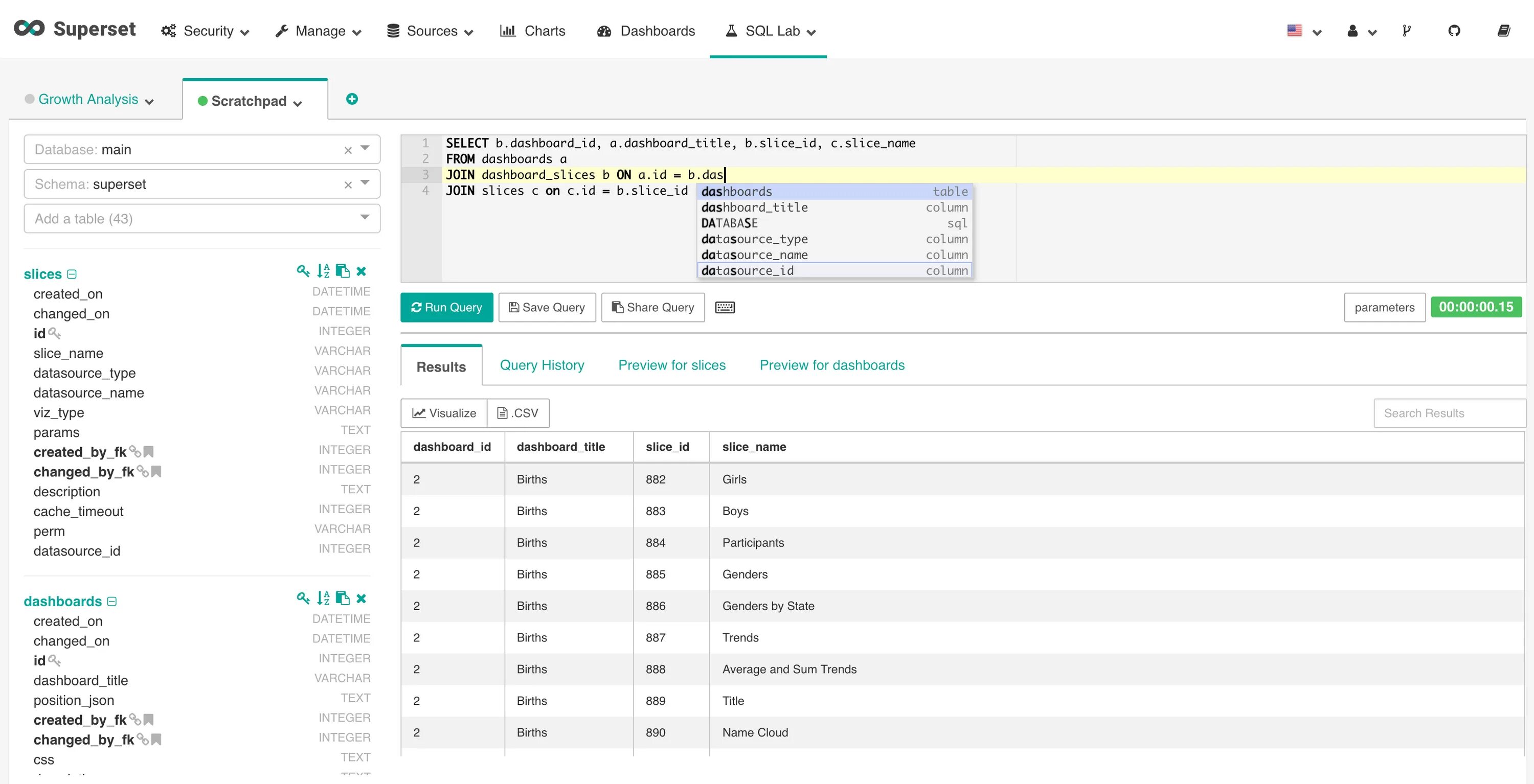Expand the Add a table dropdown

(x=365, y=218)
